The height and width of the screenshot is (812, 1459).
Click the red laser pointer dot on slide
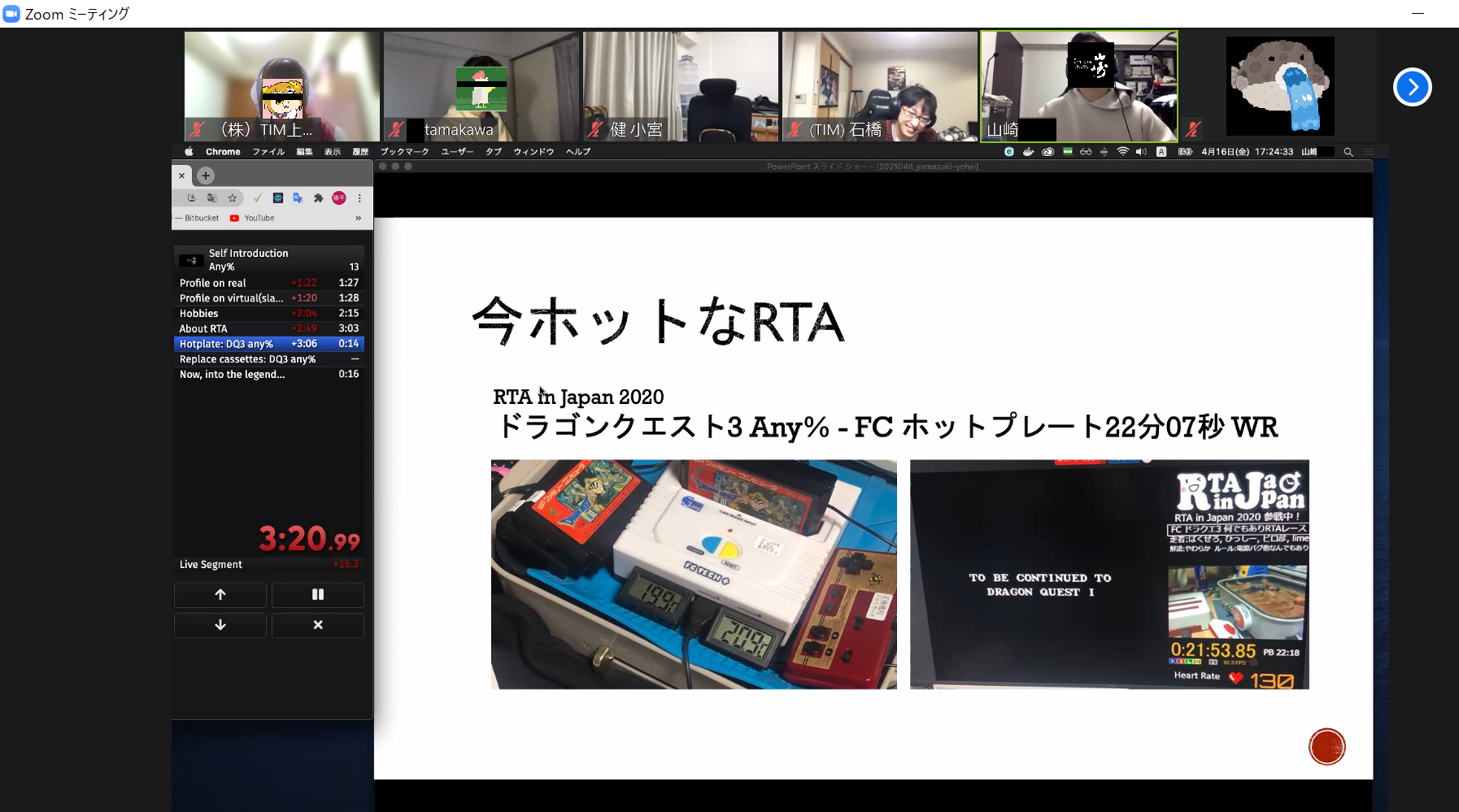click(1326, 746)
